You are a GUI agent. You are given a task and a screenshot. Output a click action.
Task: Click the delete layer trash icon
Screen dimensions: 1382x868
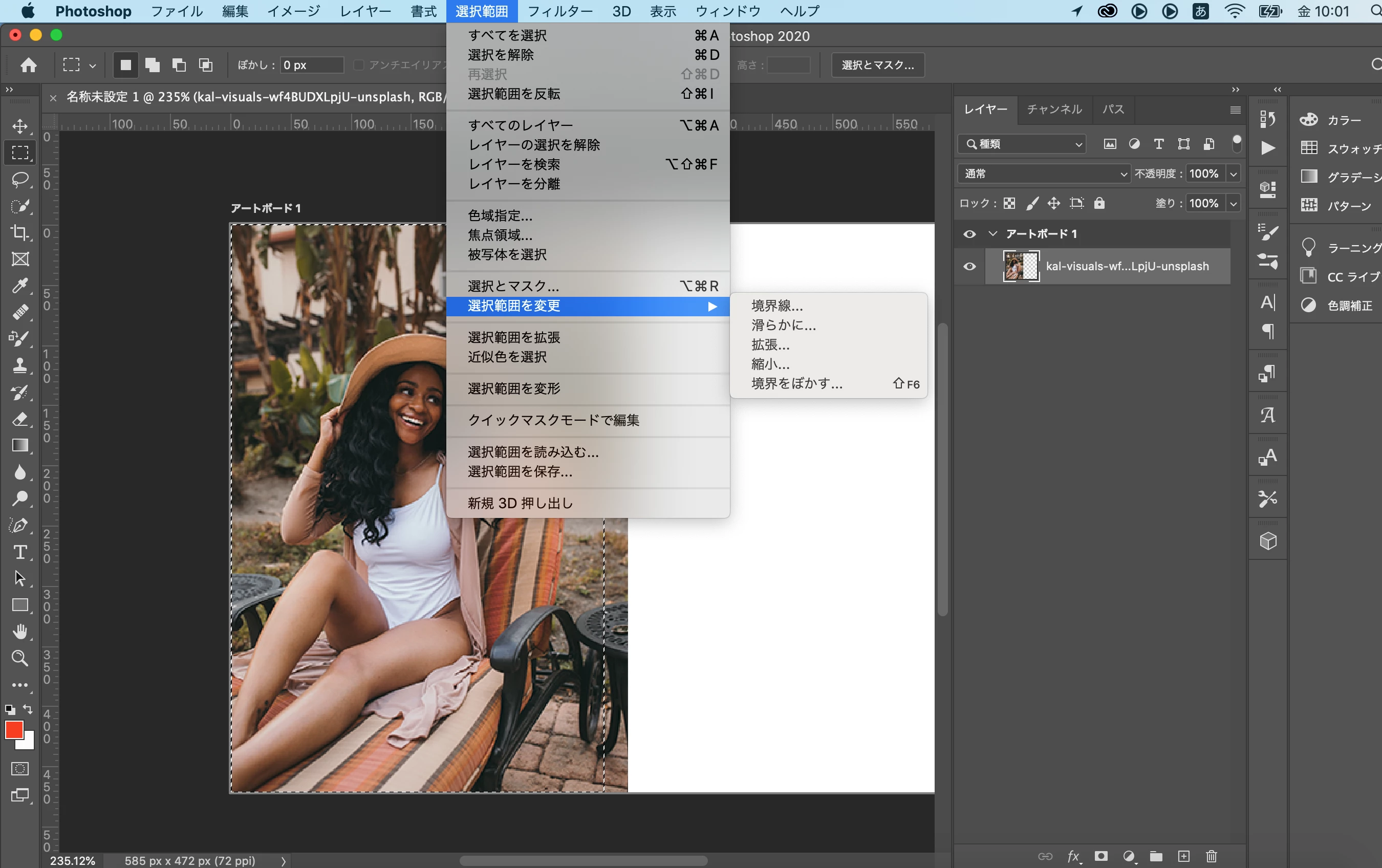(1211, 856)
